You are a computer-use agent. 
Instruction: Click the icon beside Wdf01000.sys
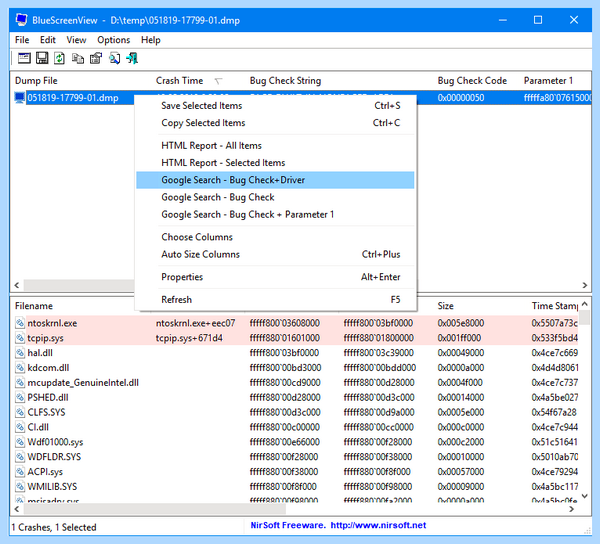point(20,442)
